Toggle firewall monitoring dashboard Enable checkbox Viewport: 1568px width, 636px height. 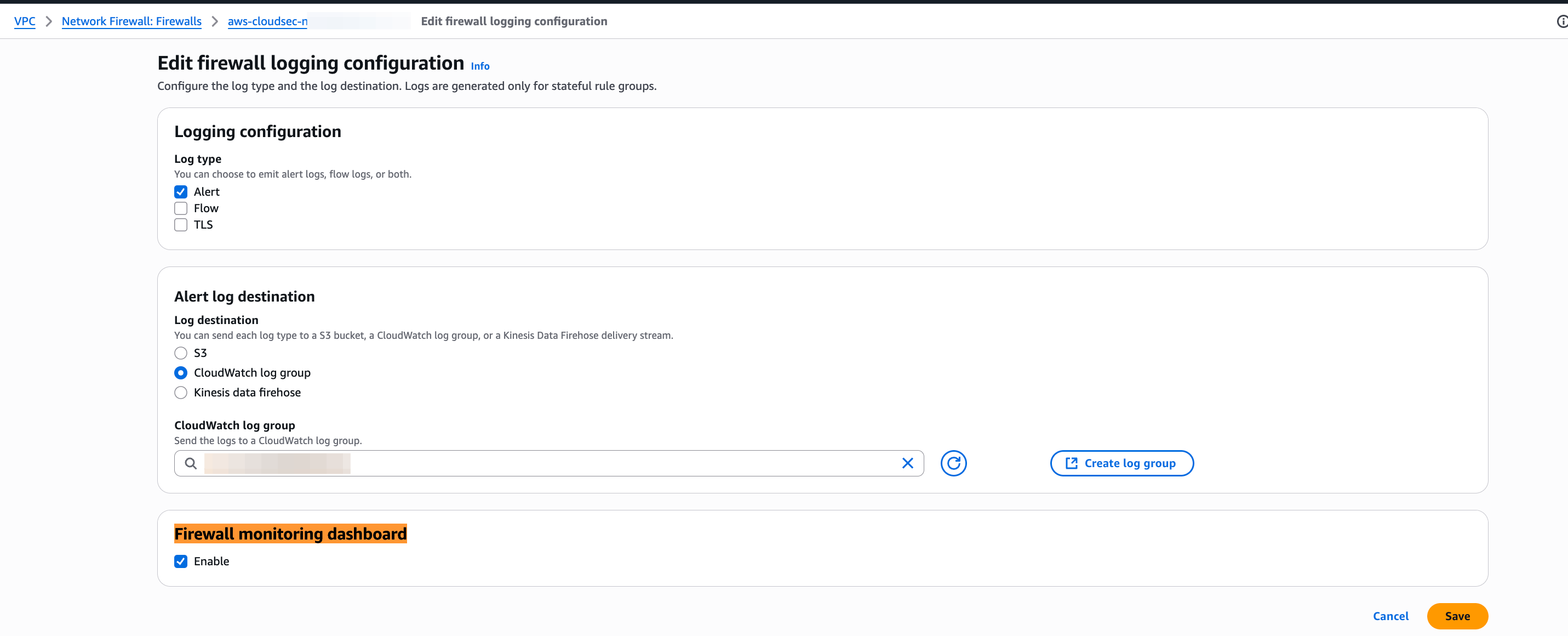(x=181, y=561)
